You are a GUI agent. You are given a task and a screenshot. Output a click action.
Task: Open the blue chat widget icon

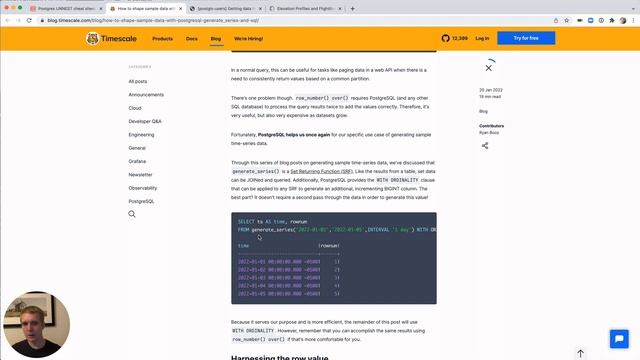click(619, 339)
